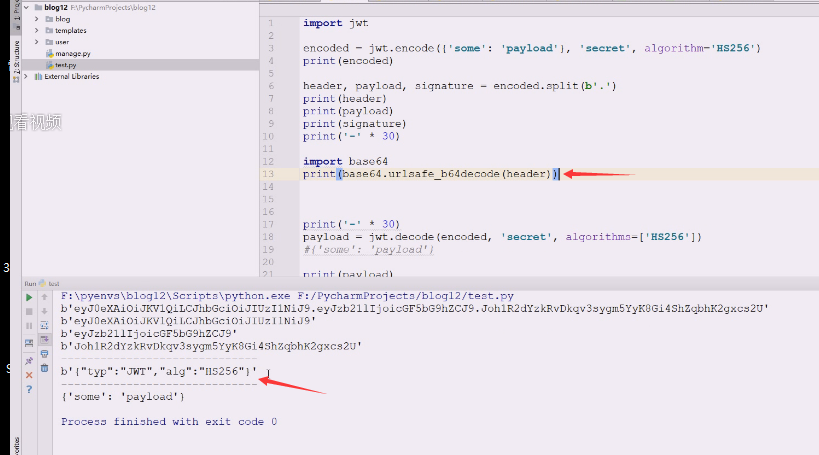Screen dimensions: 819x455
Task: Click the jwt.encode assignment line
Action: 532,48
